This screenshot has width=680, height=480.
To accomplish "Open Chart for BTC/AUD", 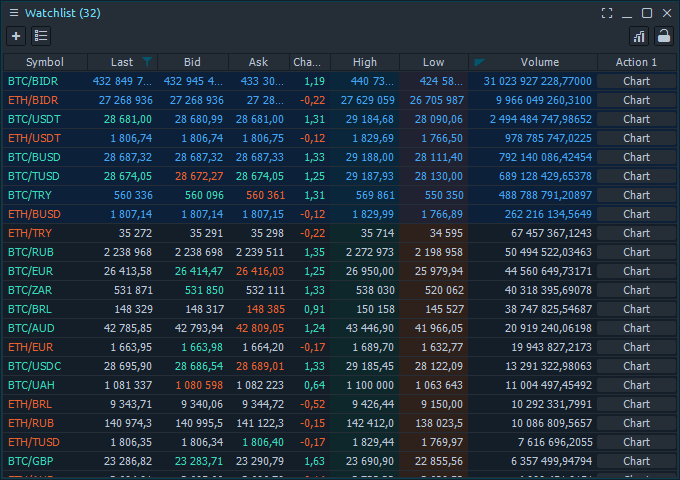I will 636,328.
